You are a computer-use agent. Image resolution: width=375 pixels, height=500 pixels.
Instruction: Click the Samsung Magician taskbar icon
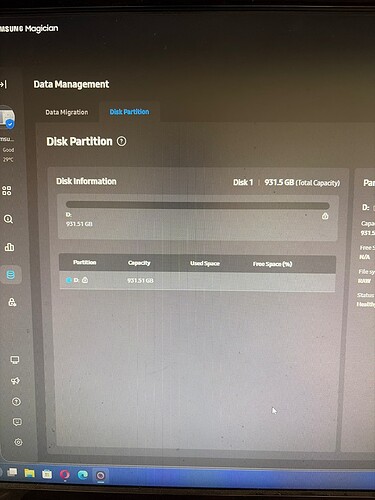pos(100,475)
